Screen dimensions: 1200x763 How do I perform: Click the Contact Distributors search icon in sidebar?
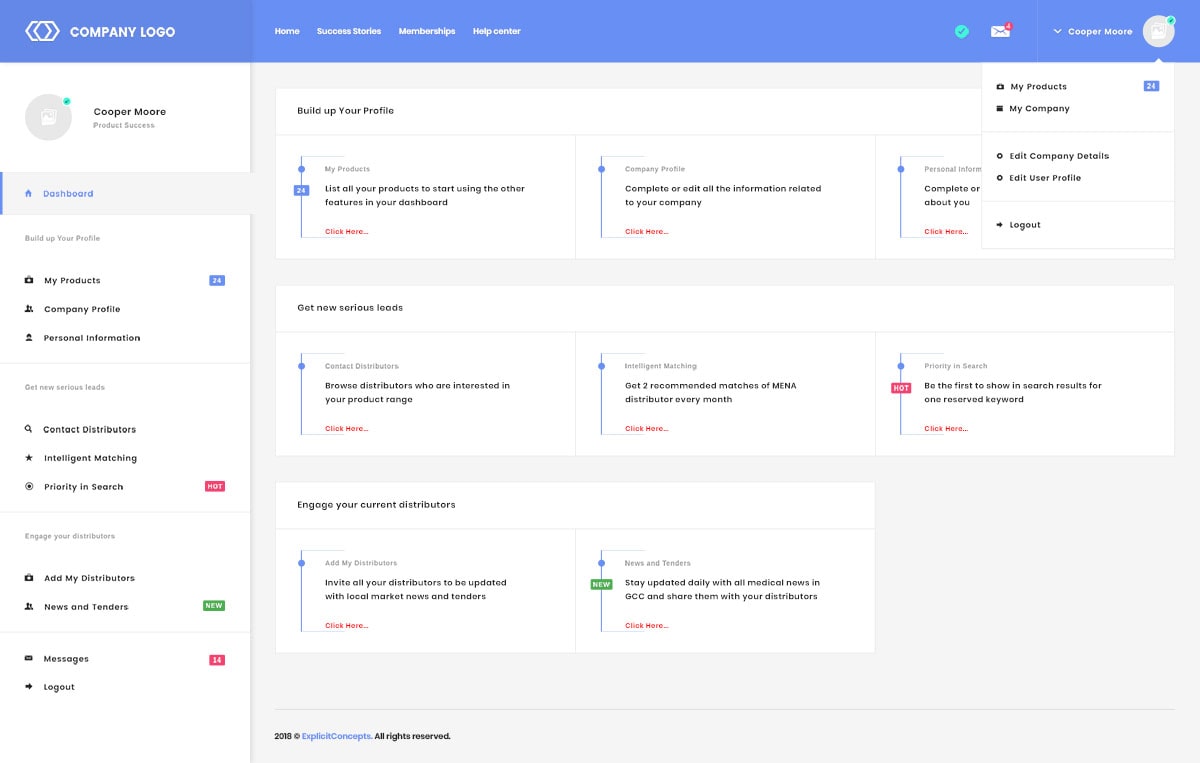pyautogui.click(x=29, y=429)
